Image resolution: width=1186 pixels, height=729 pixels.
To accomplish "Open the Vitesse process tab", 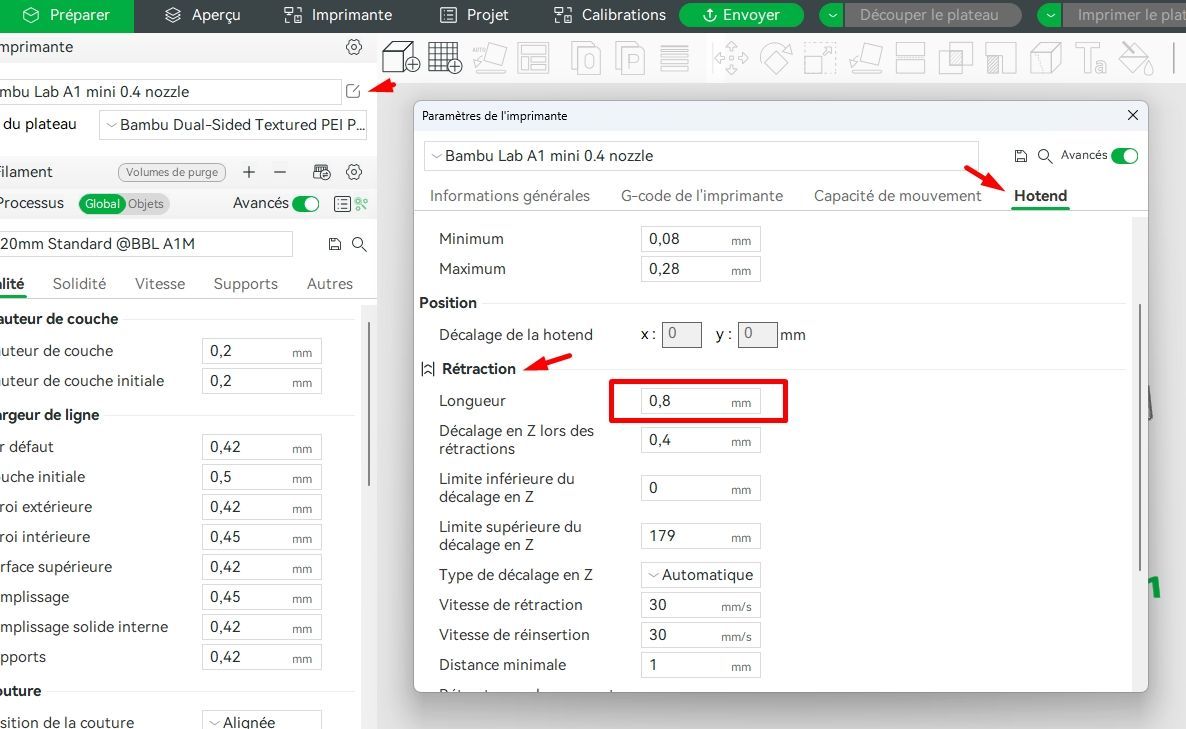I will pos(160,284).
